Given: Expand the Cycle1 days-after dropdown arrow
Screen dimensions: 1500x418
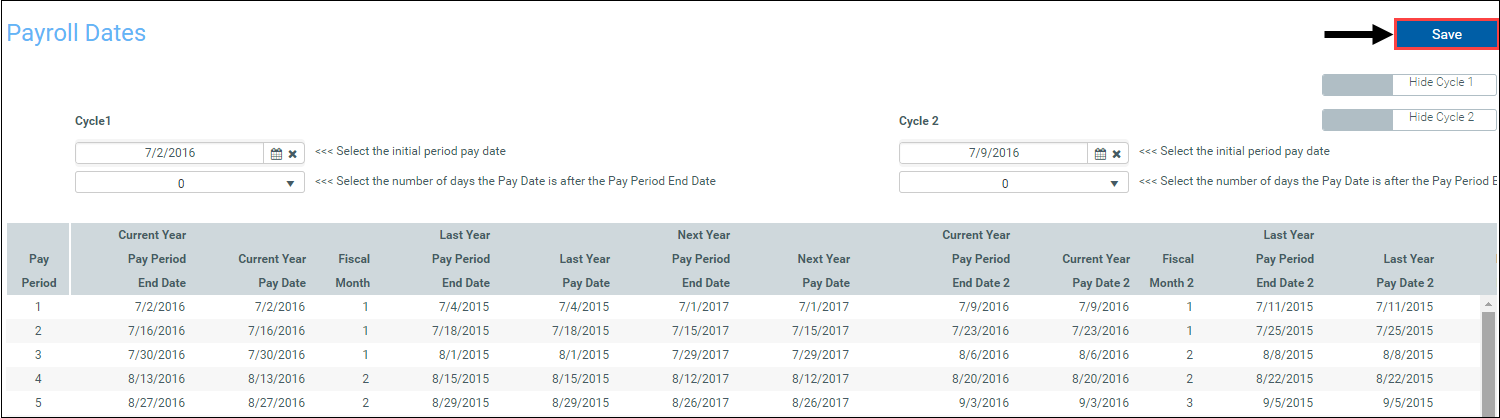Looking at the screenshot, I should click(290, 184).
